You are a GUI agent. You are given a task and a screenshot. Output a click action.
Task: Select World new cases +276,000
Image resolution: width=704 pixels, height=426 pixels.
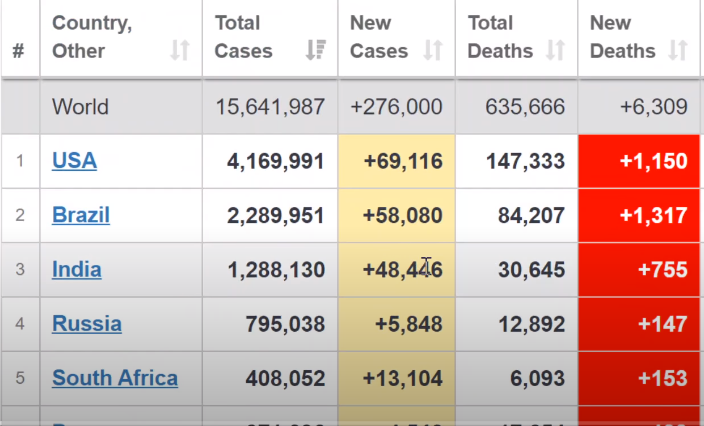(396, 107)
